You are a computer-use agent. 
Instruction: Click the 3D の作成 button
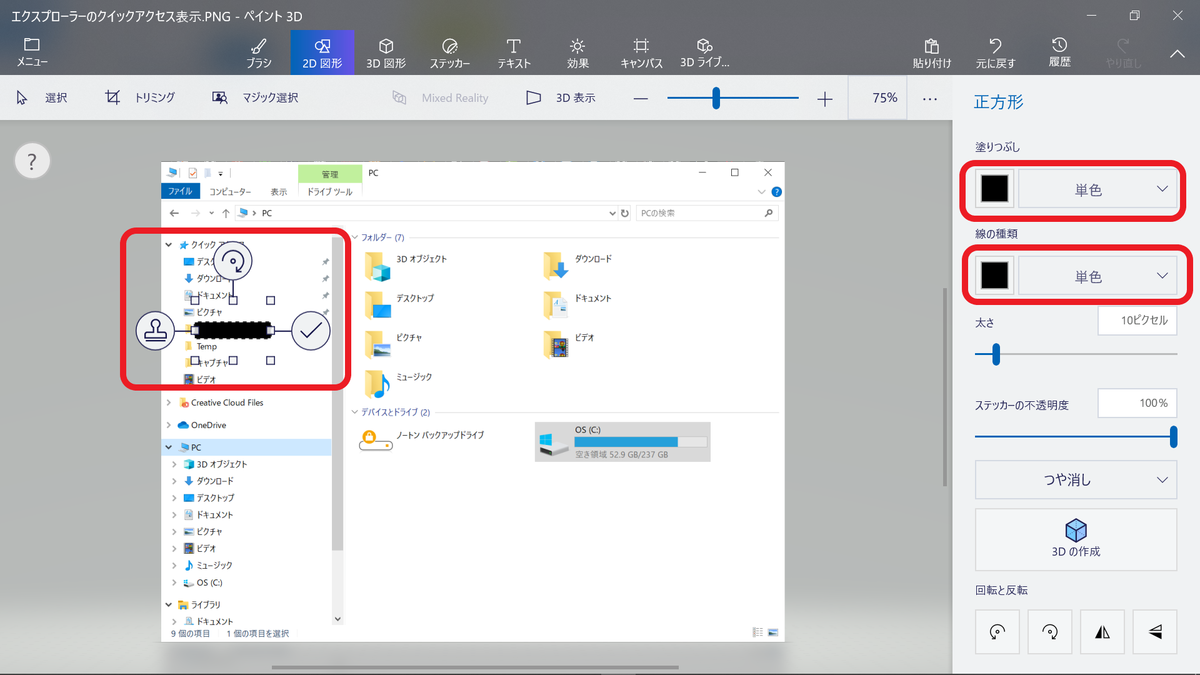(1076, 538)
